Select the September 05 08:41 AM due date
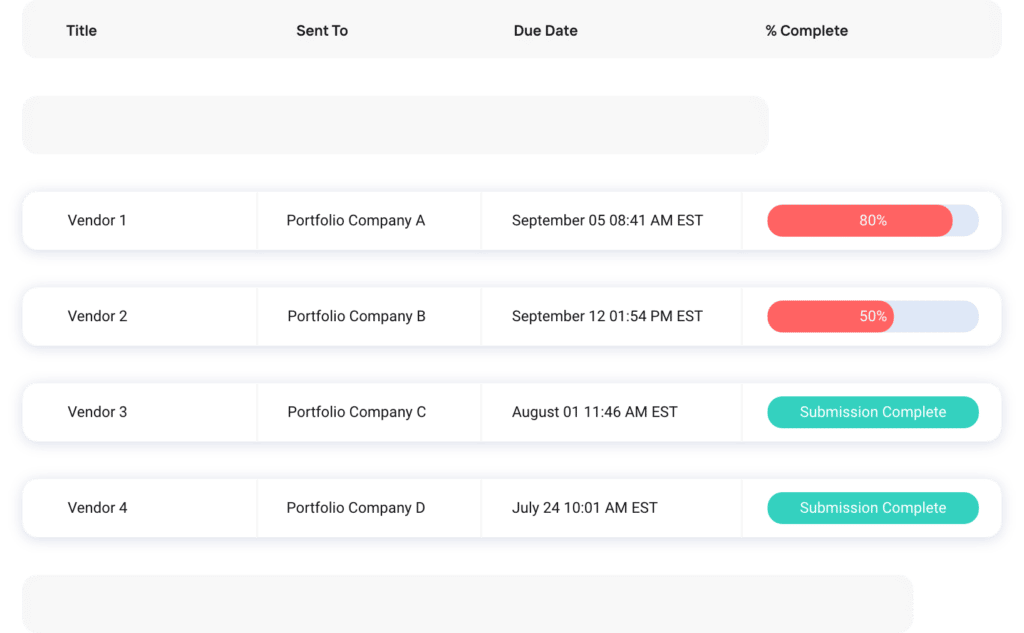Viewport: 1024px width, 633px height. 607,220
